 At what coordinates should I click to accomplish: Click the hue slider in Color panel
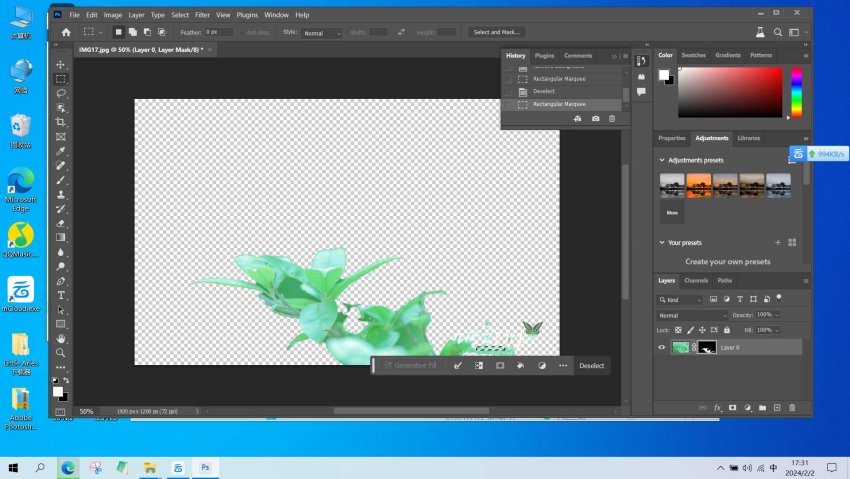coord(796,92)
